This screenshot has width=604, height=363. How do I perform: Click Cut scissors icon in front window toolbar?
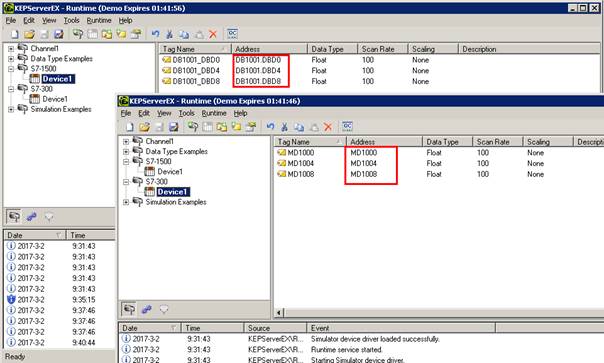(x=285, y=127)
